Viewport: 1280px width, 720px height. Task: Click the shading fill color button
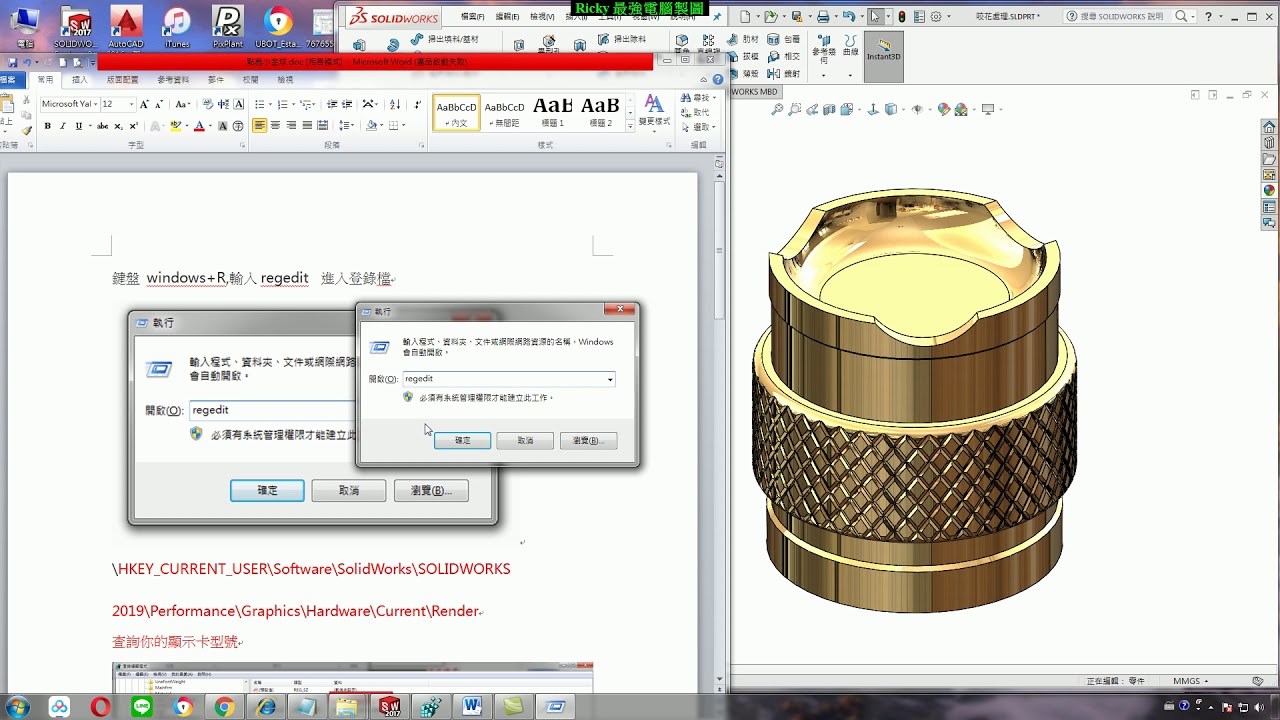(x=371, y=126)
